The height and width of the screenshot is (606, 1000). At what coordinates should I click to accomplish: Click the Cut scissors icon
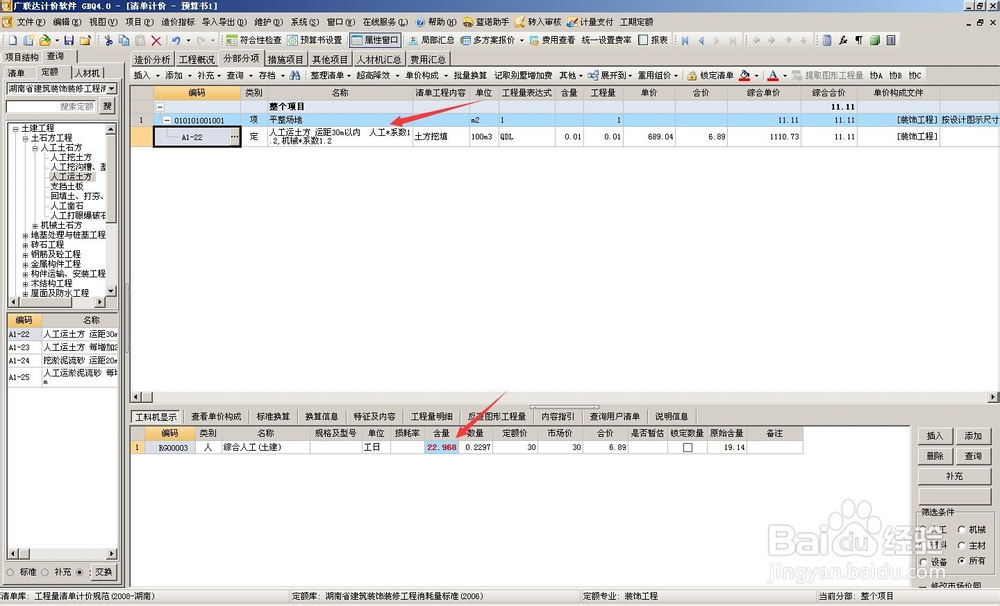[x=108, y=40]
